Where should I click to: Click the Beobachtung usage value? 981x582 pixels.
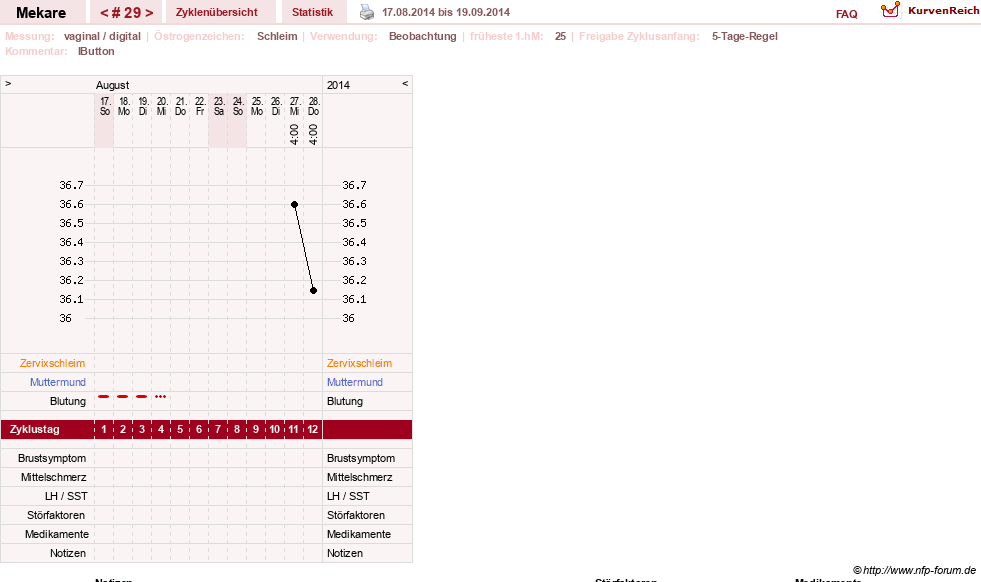click(x=423, y=36)
